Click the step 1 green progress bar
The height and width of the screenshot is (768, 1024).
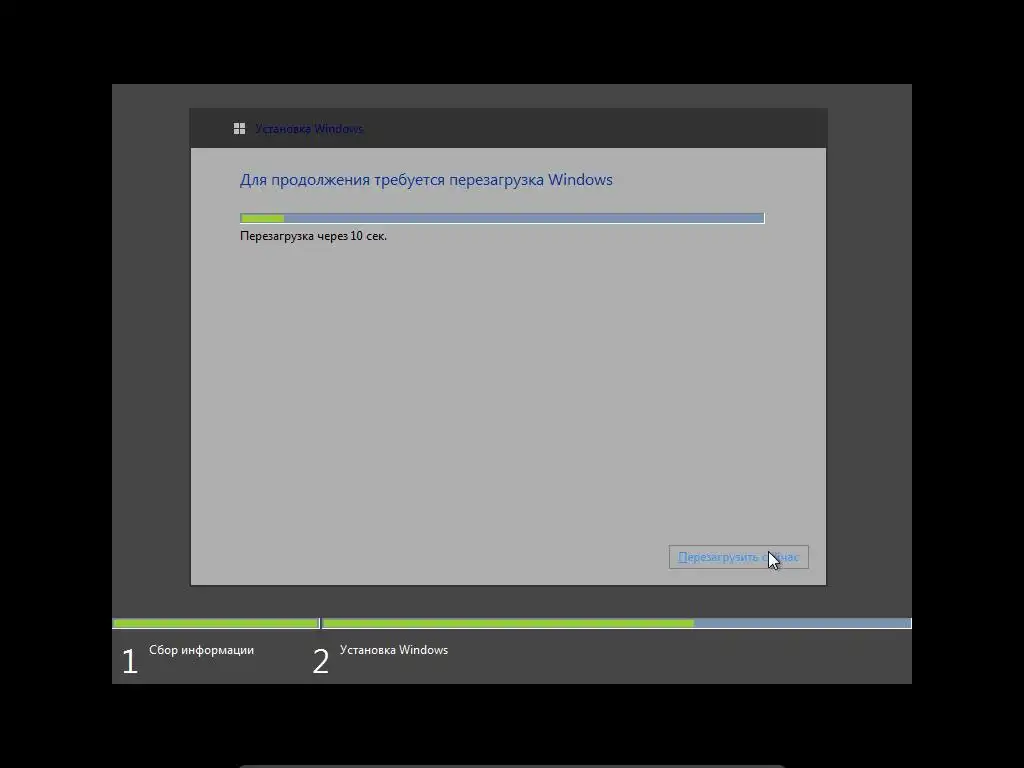click(216, 624)
